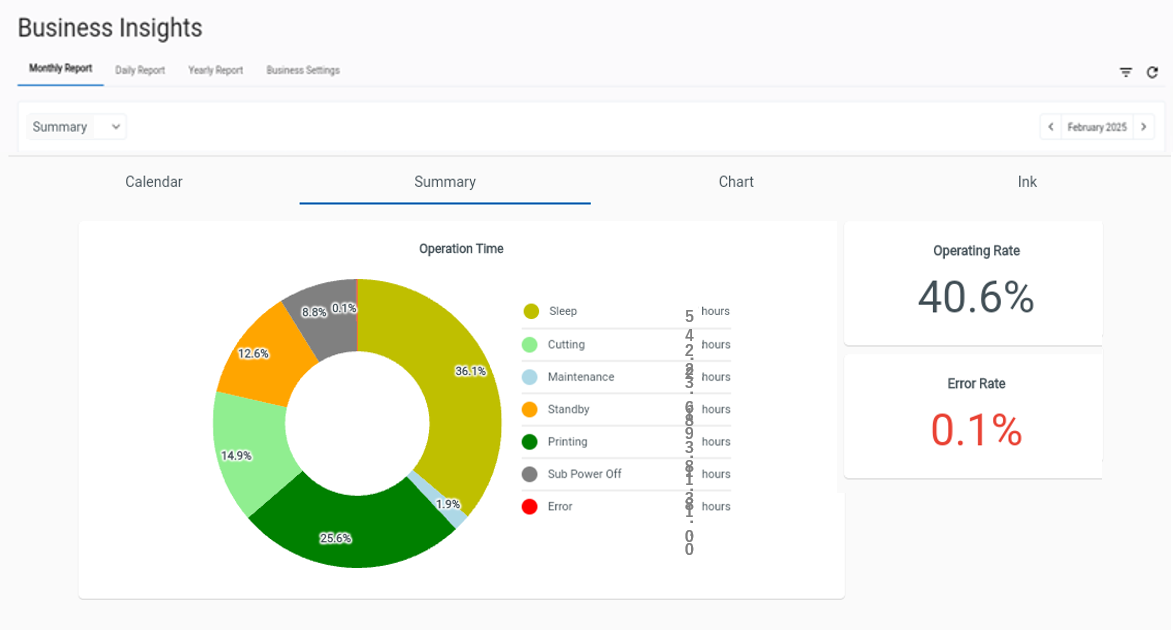Open the Yearly Report tab

pyautogui.click(x=215, y=70)
